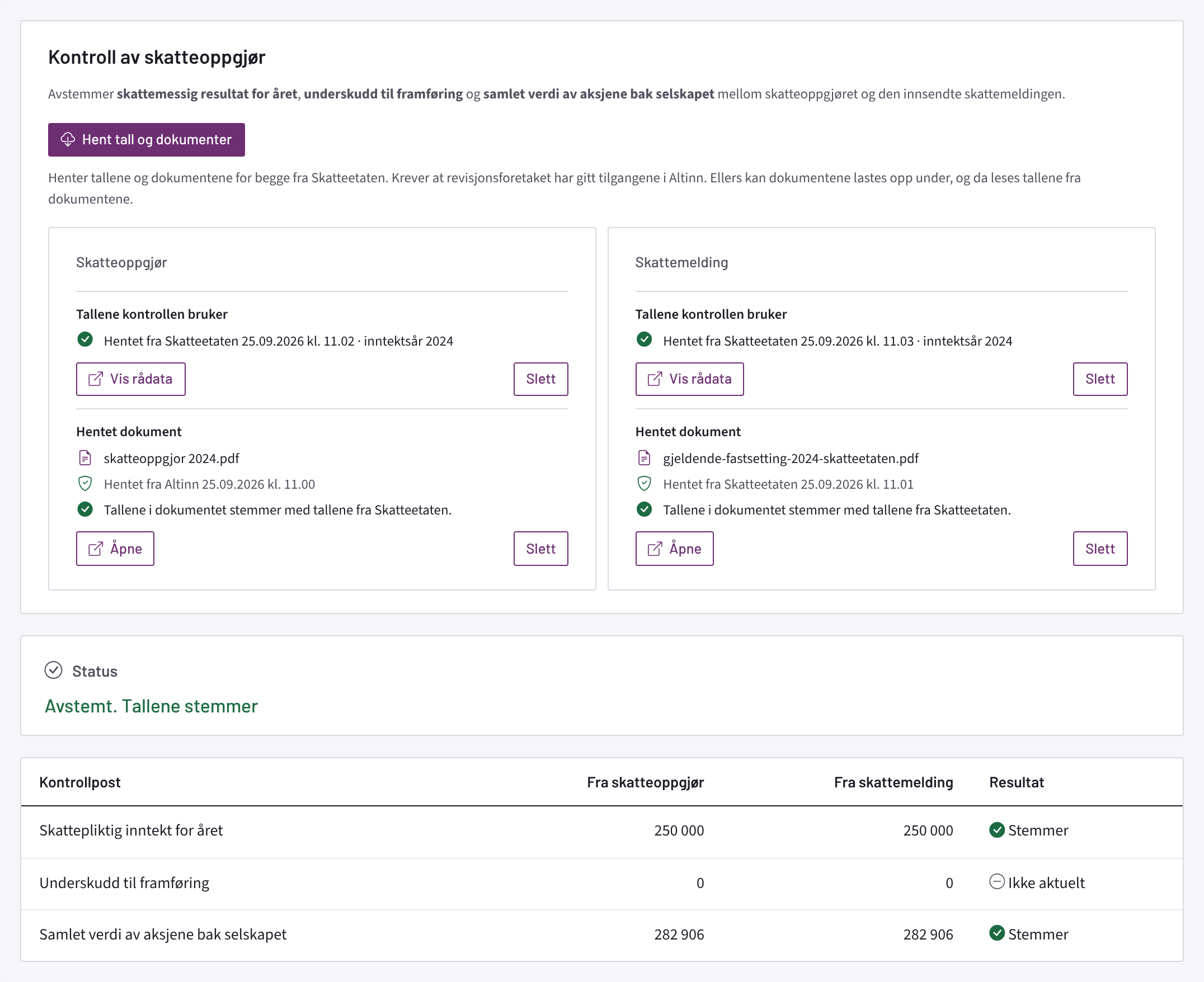Click the Resultat column header
This screenshot has height=982, width=1204.
tap(1016, 782)
